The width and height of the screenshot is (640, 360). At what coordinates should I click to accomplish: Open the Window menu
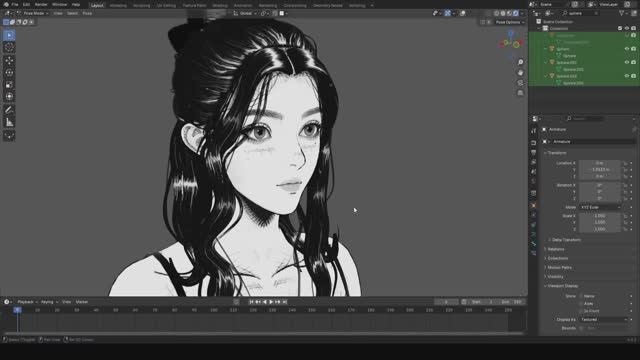click(x=60, y=4)
